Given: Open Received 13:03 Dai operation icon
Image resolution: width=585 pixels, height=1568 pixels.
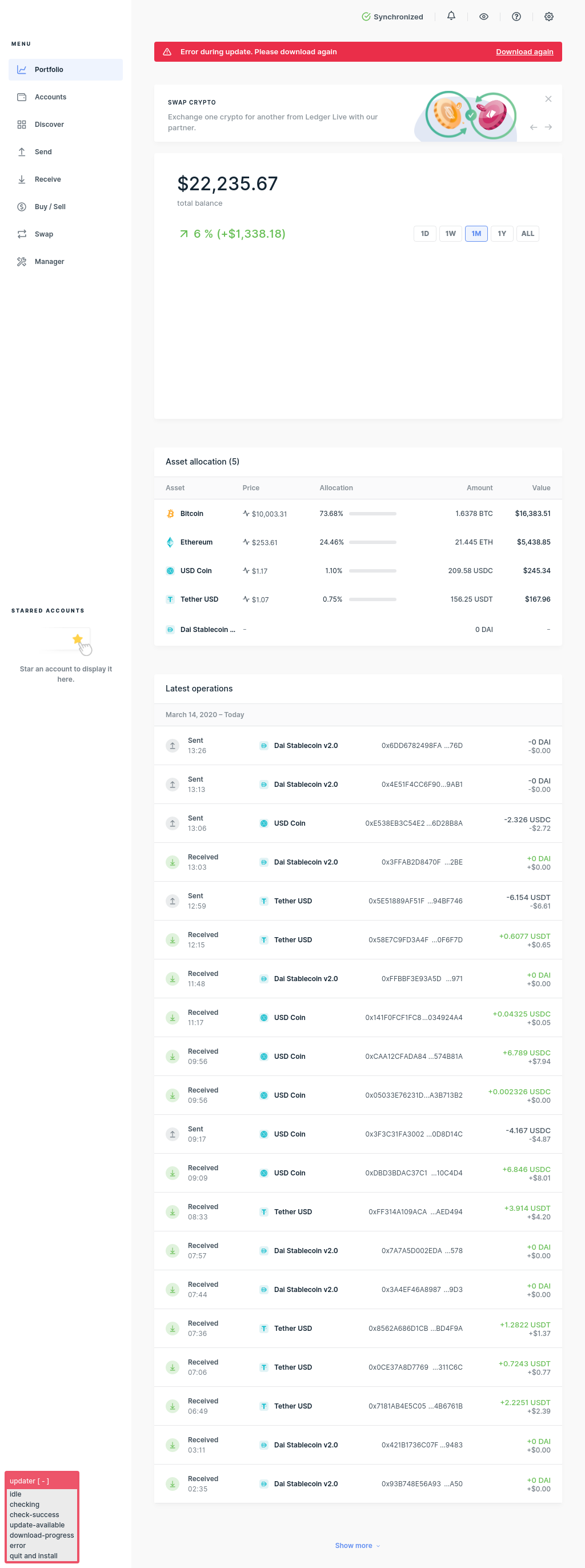Looking at the screenshot, I should 173,862.
